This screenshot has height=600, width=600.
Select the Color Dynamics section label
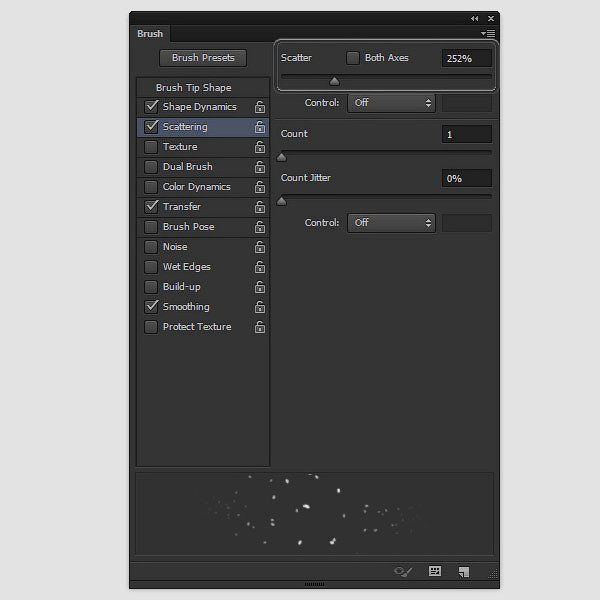[197, 187]
